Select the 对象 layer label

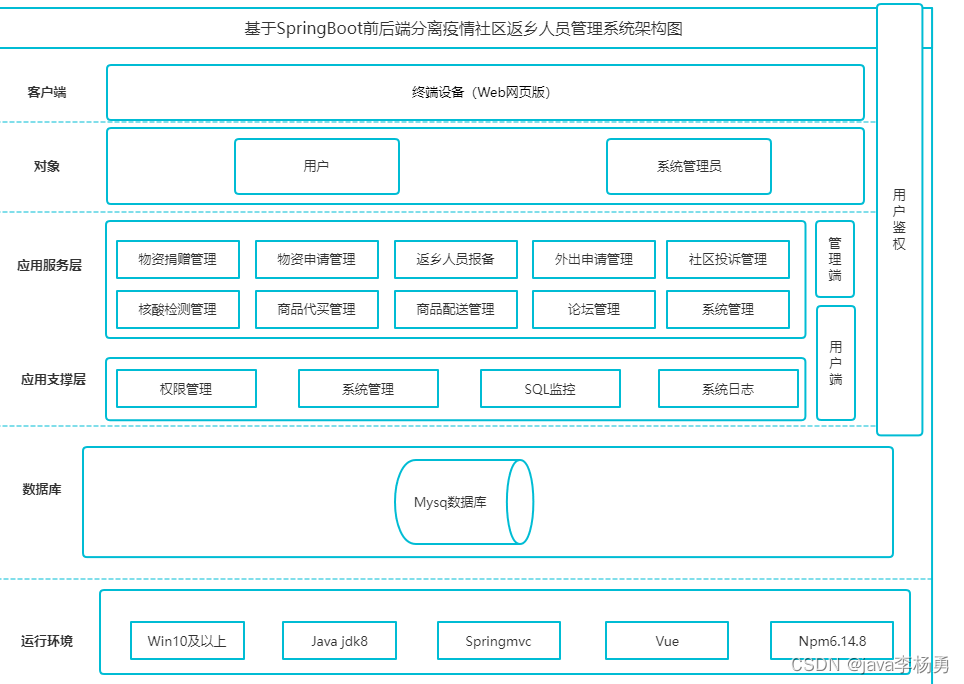tap(47, 166)
